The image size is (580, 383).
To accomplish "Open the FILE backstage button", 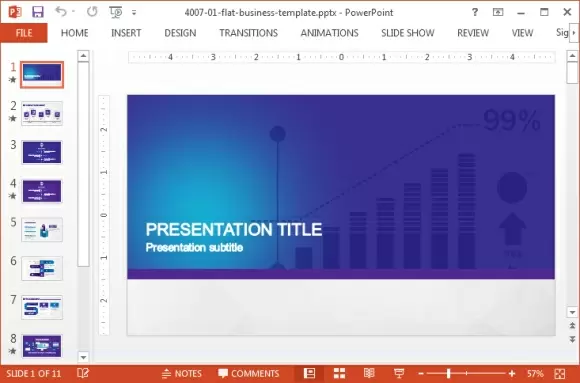I will click(24, 33).
